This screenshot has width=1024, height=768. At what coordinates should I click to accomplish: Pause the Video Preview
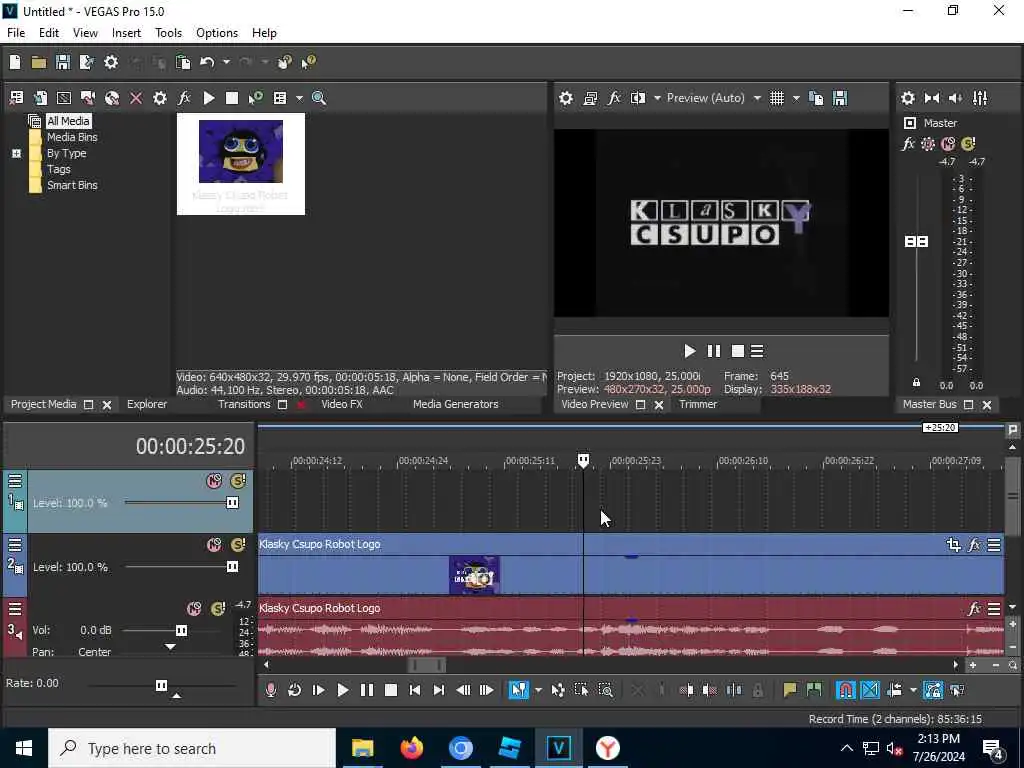tap(714, 351)
